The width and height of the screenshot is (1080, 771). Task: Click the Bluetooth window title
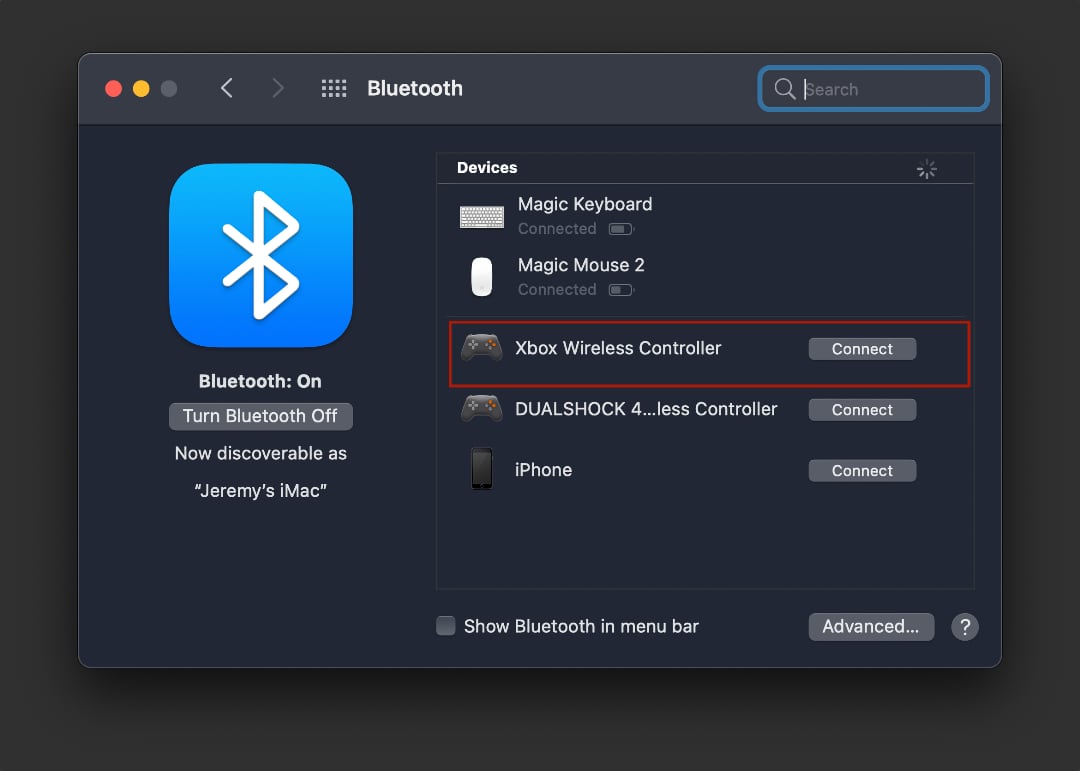pos(415,88)
